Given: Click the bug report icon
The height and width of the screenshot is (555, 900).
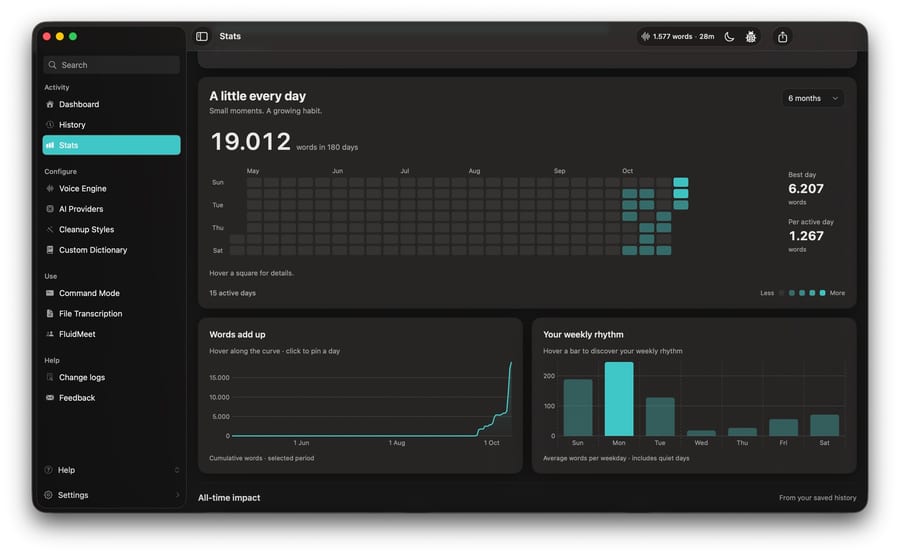Looking at the screenshot, I should (751, 37).
